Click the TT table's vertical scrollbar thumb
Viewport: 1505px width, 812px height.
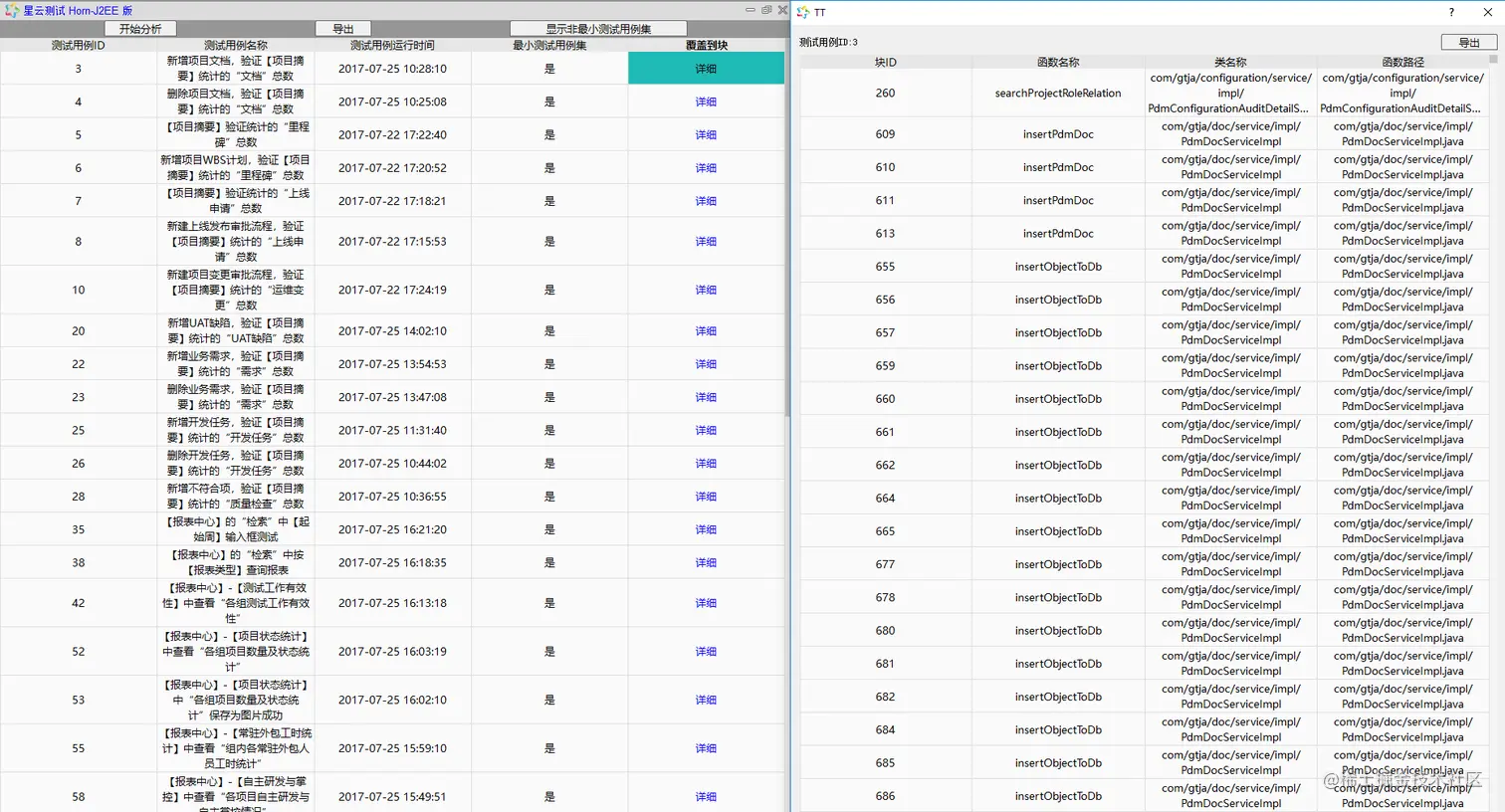1493,59
